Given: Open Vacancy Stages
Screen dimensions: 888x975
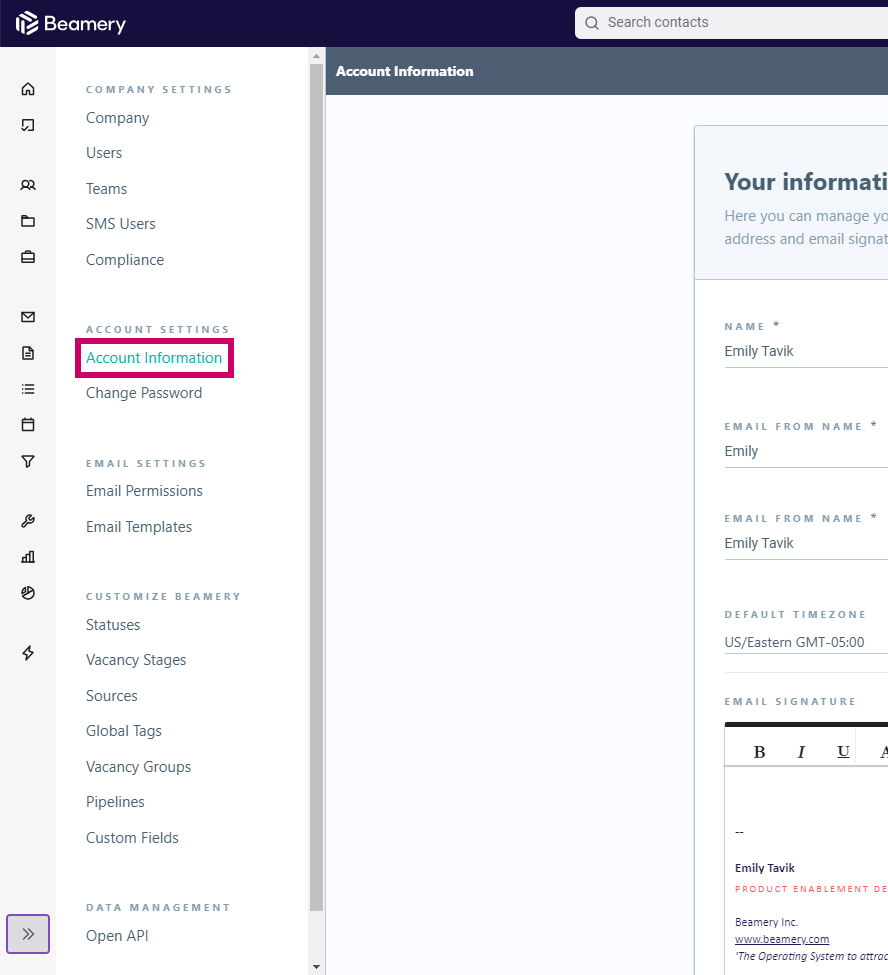Looking at the screenshot, I should coord(136,660).
